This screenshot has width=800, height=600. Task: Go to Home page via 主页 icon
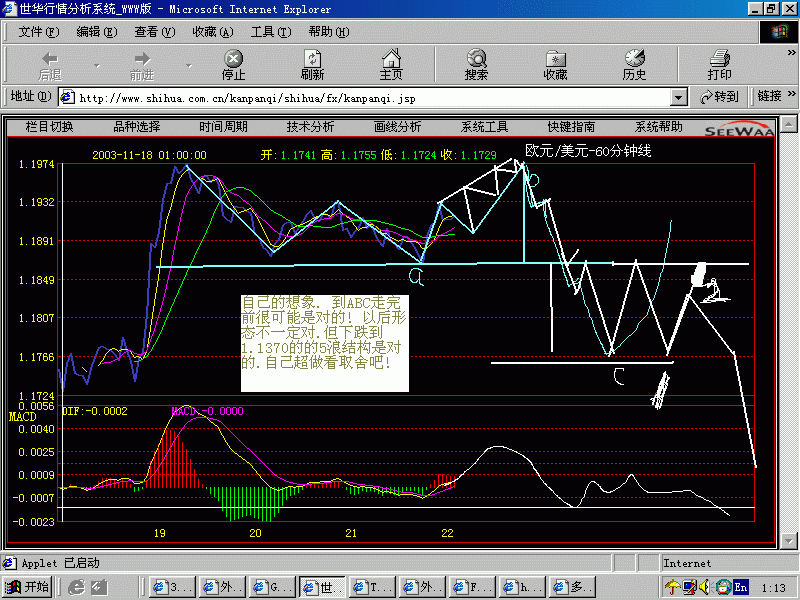pos(391,65)
